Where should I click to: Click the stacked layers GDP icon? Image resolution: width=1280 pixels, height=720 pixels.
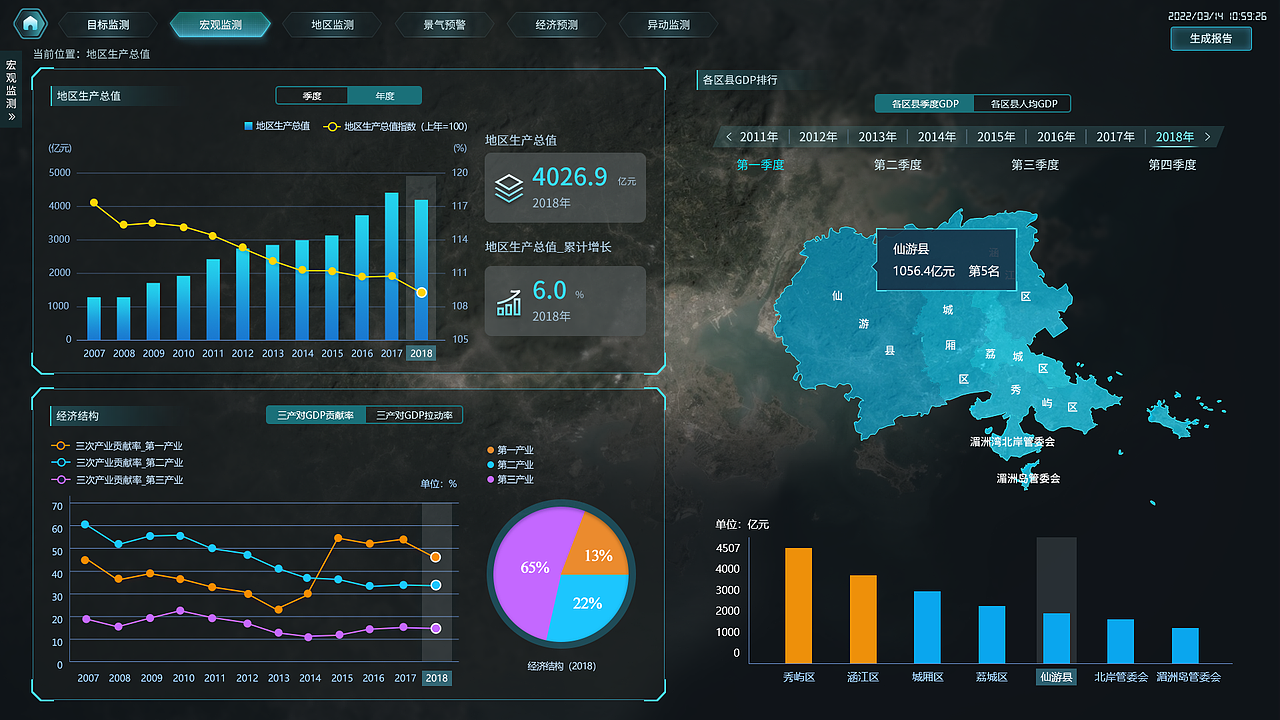[509, 187]
